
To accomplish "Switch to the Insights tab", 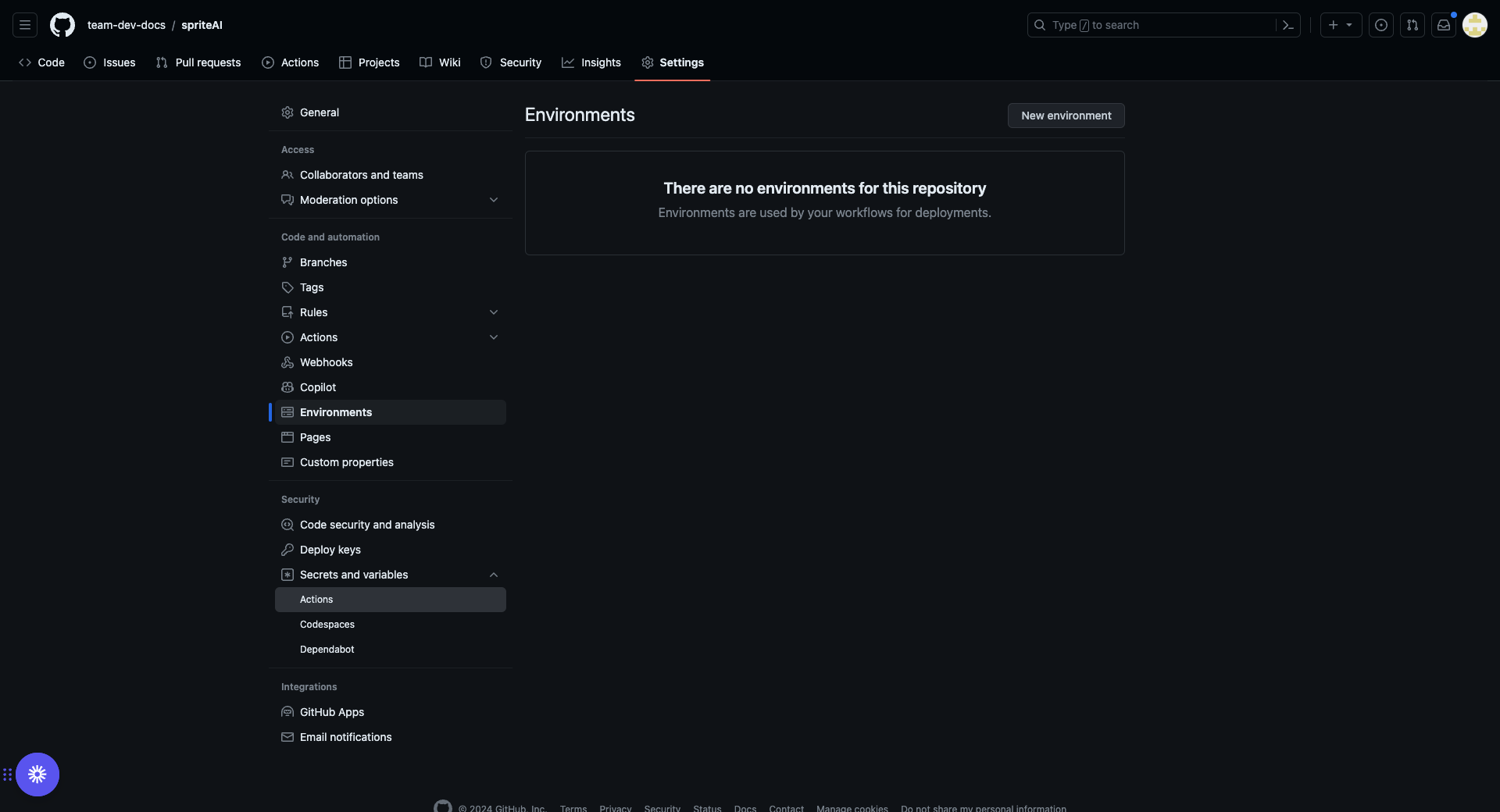I will [591, 62].
